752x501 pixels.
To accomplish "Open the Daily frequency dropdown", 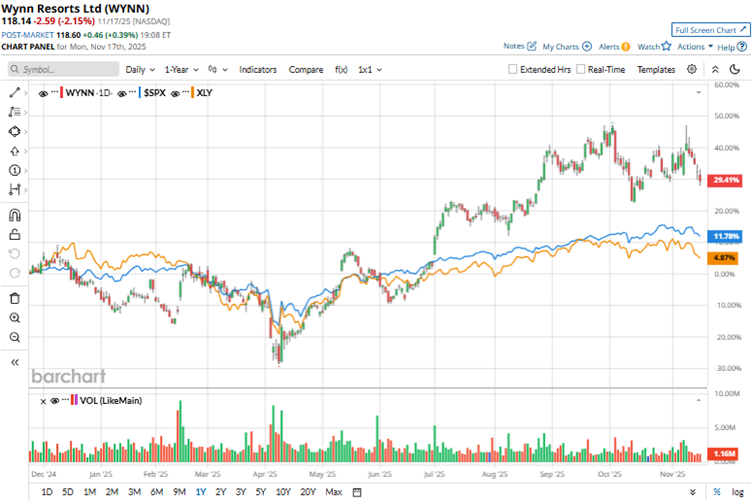I will tap(140, 70).
